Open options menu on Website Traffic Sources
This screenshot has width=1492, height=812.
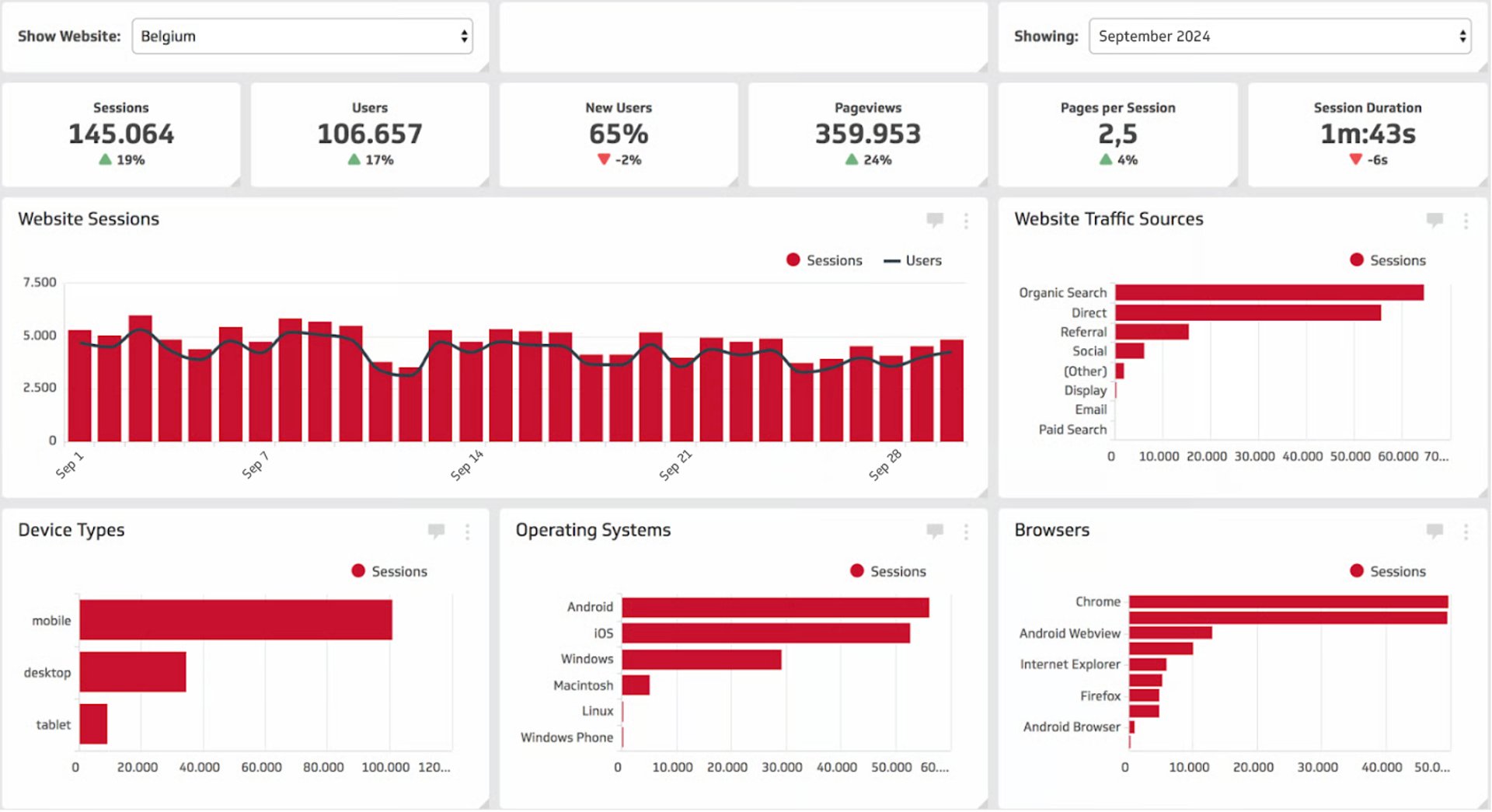[x=1465, y=221]
